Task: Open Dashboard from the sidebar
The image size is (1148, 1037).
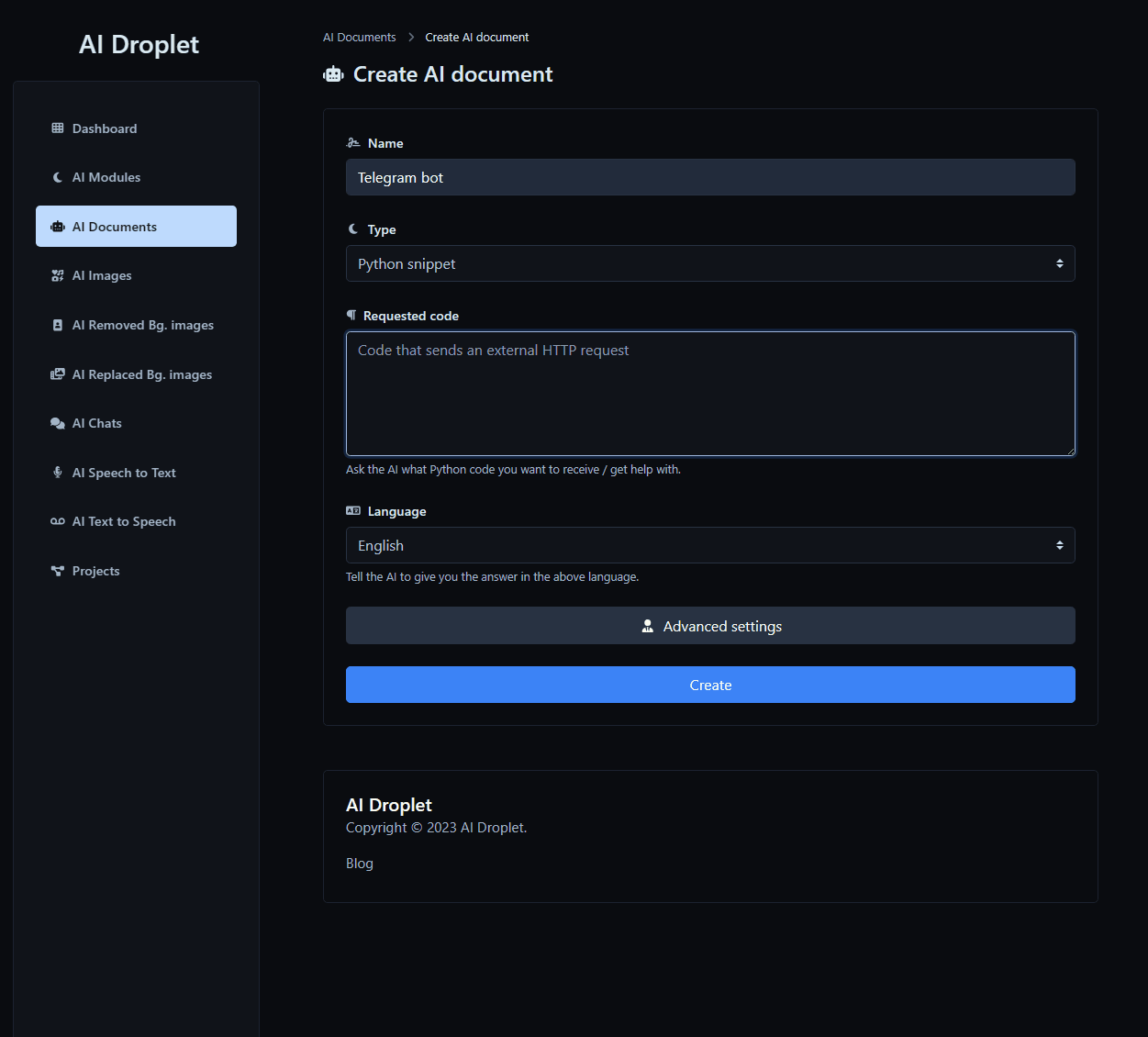Action: (136, 128)
